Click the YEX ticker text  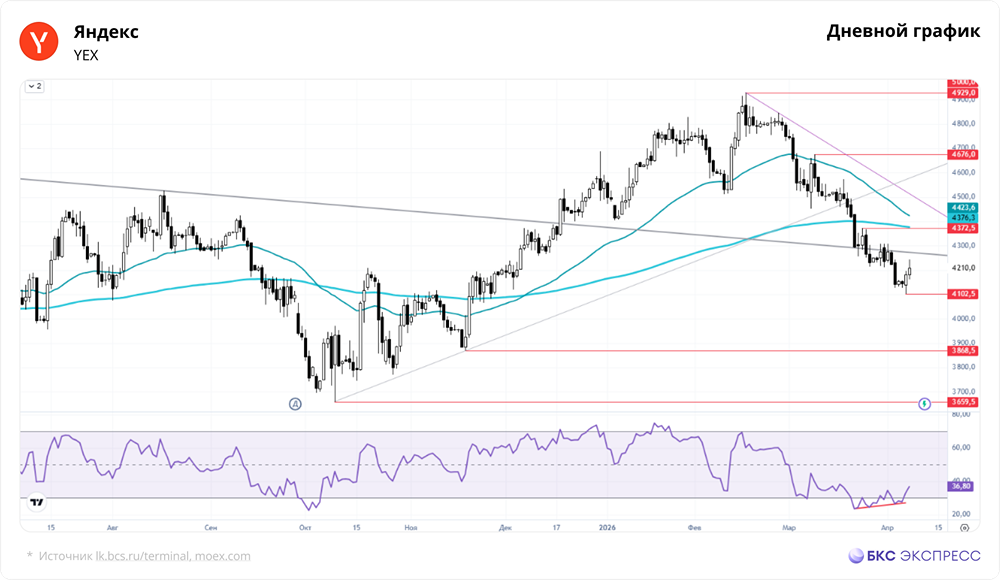[x=86, y=56]
